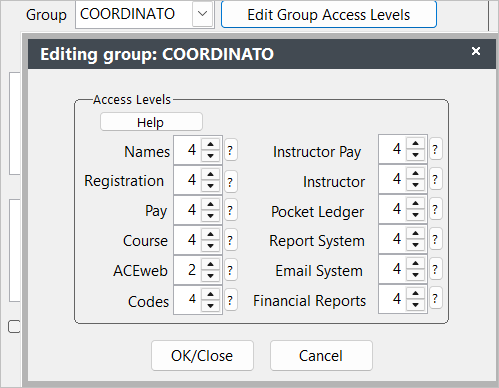Decrease Instructor access level
Screen dimensions: 499x388
click(x=415, y=185)
